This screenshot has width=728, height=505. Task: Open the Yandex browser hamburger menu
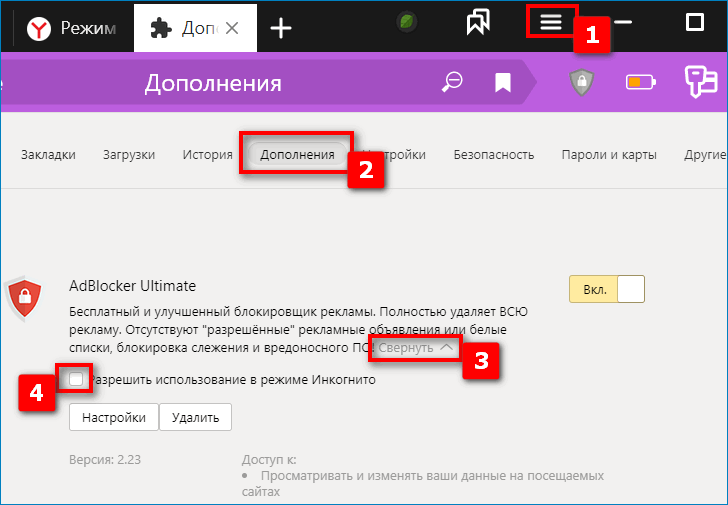coord(551,21)
